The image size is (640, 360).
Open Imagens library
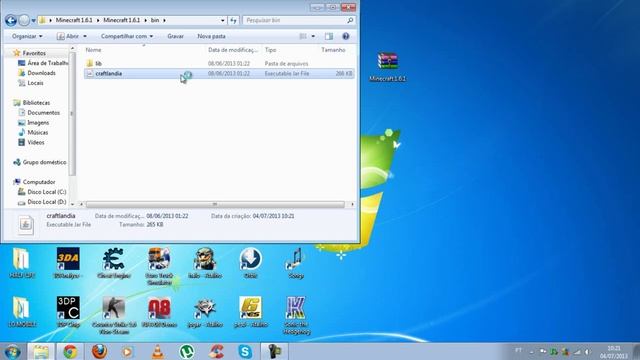tap(34, 122)
